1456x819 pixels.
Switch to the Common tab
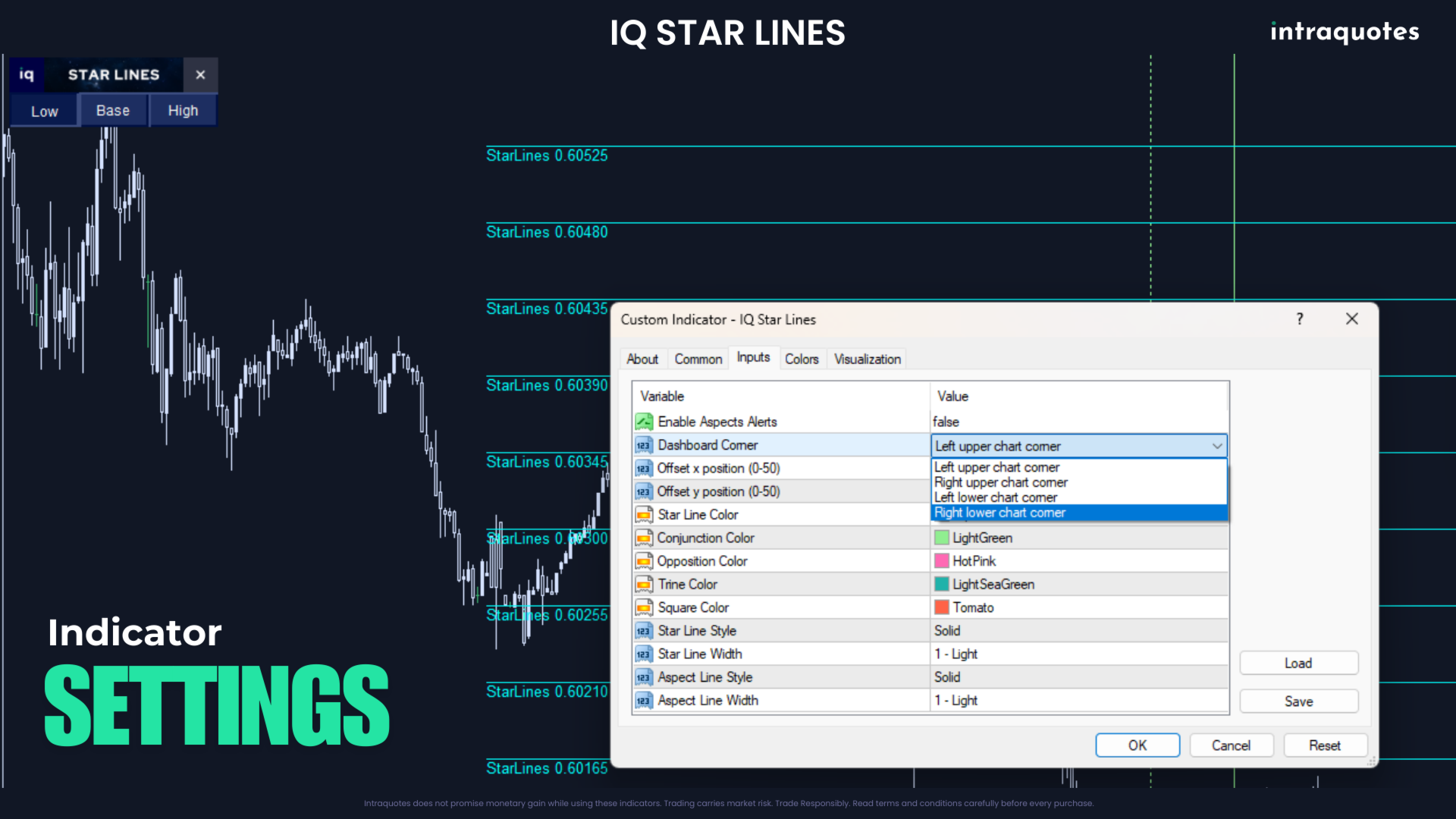click(x=698, y=359)
